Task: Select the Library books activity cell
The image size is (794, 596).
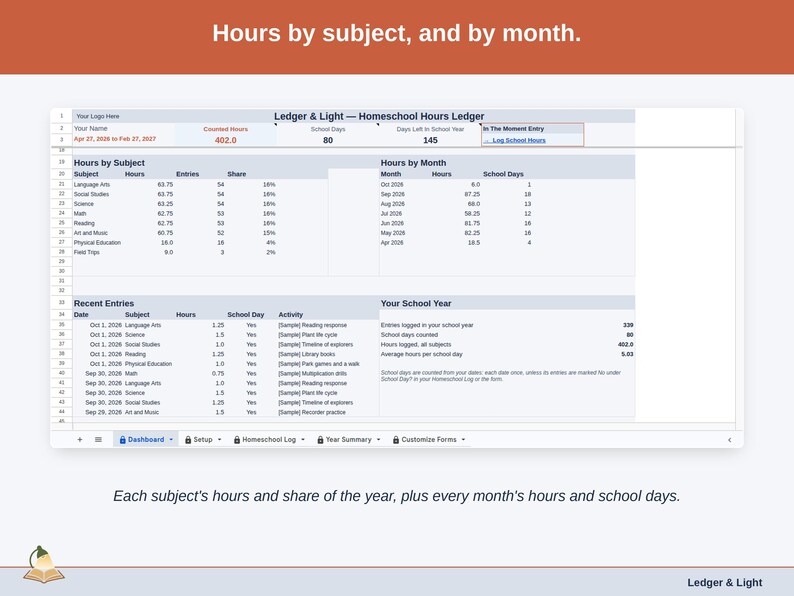Action: 306,354
